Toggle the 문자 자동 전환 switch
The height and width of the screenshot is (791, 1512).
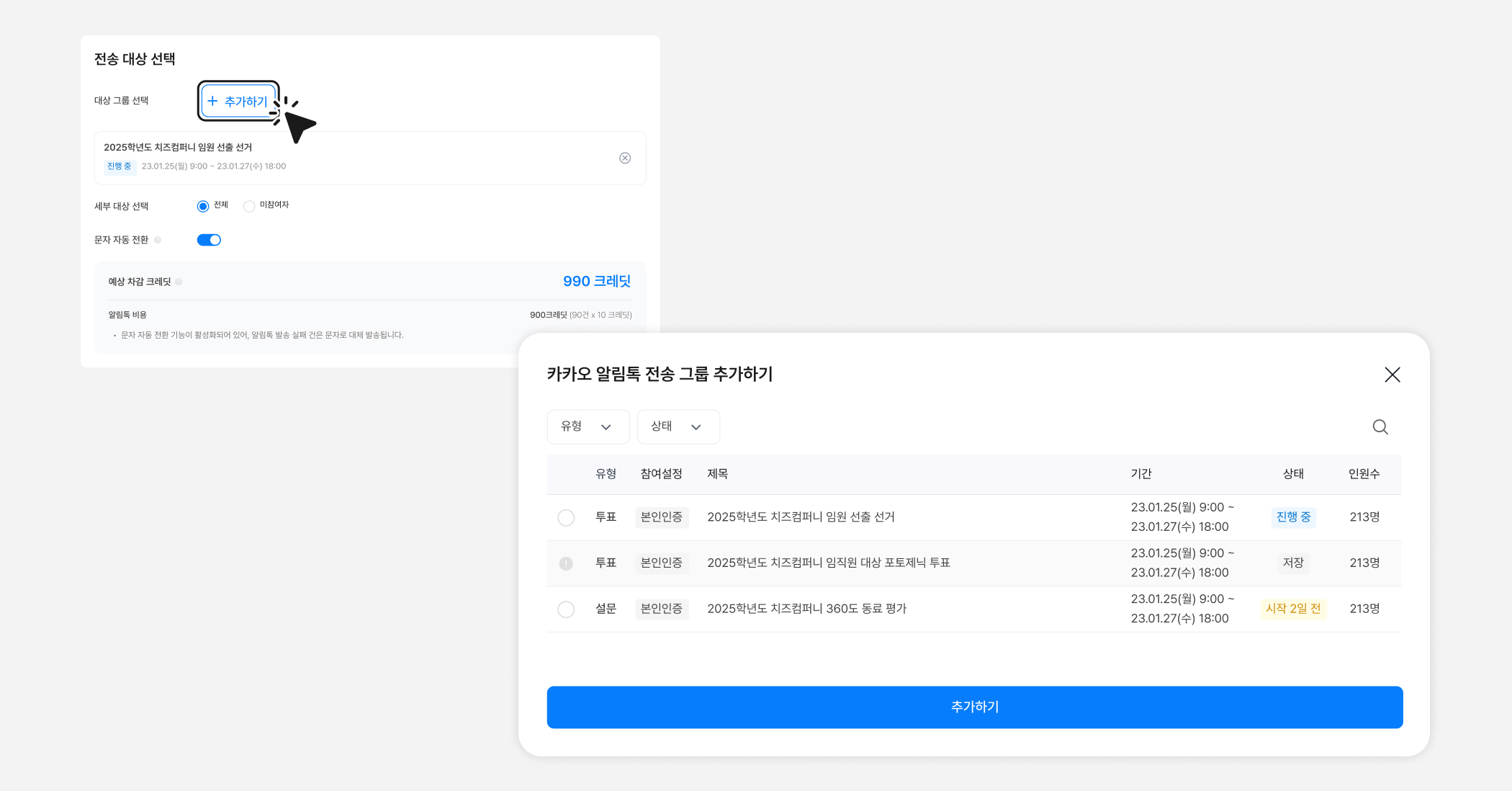tap(209, 240)
